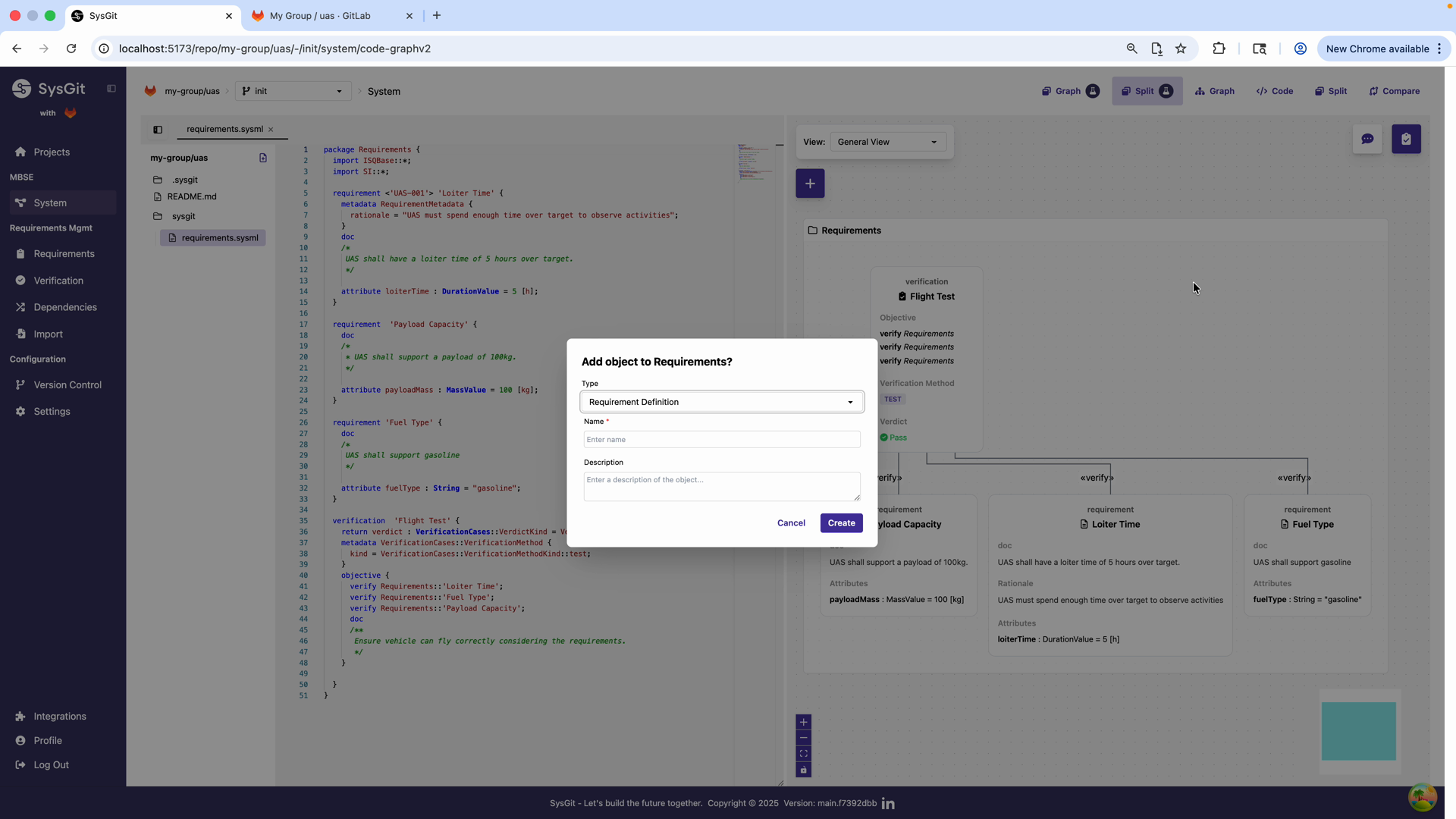Click the Enter name input field
This screenshot has height=819, width=1456.
[720, 439]
